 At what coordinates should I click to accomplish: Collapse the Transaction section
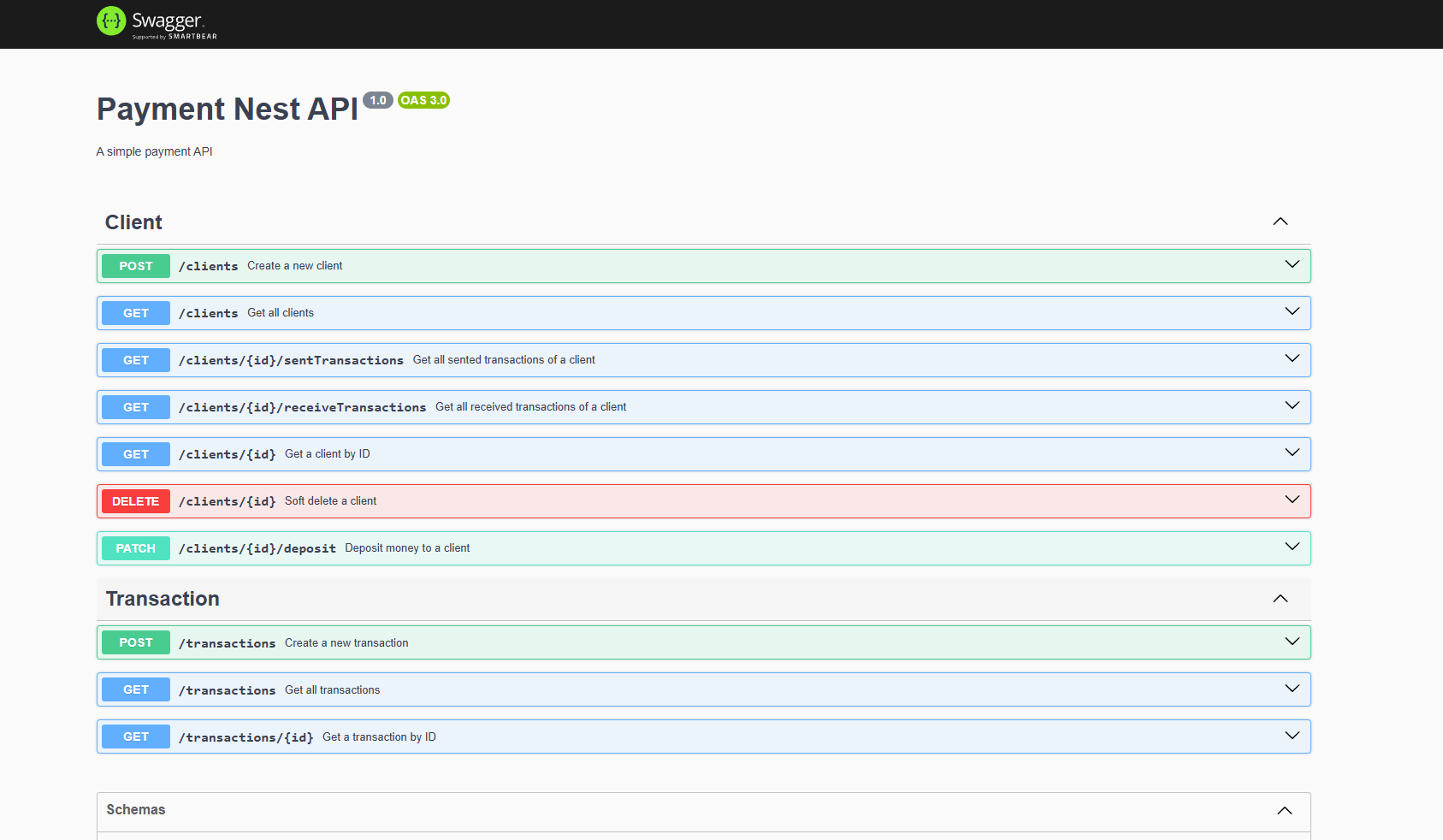pyautogui.click(x=1280, y=599)
